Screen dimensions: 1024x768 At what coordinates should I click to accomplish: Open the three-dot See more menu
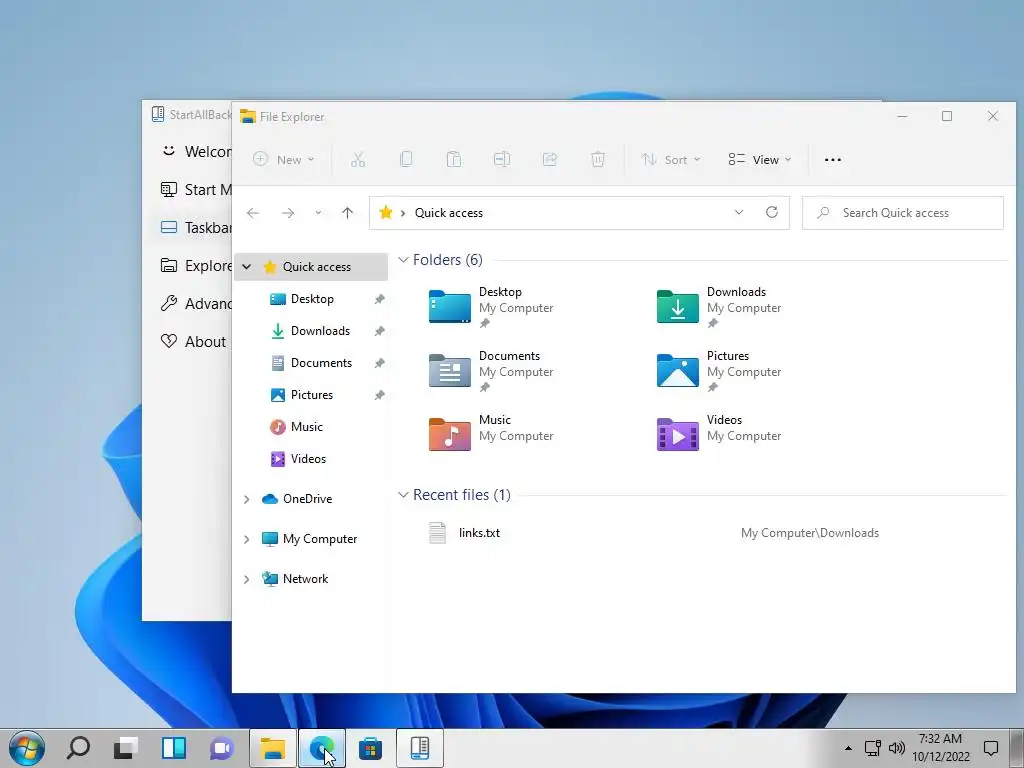833,159
